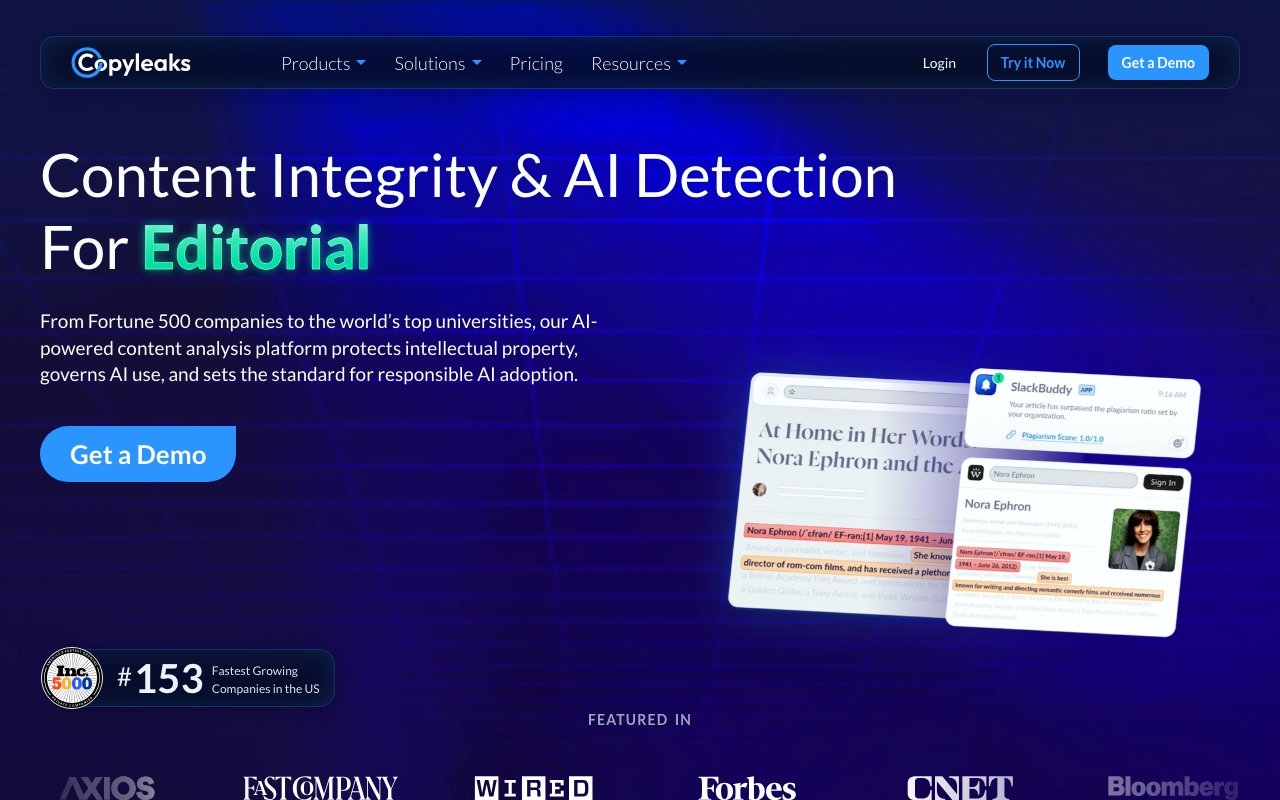Click the Inc. 5000 badge icon
Viewport: 1280px width, 800px height.
tap(72, 678)
